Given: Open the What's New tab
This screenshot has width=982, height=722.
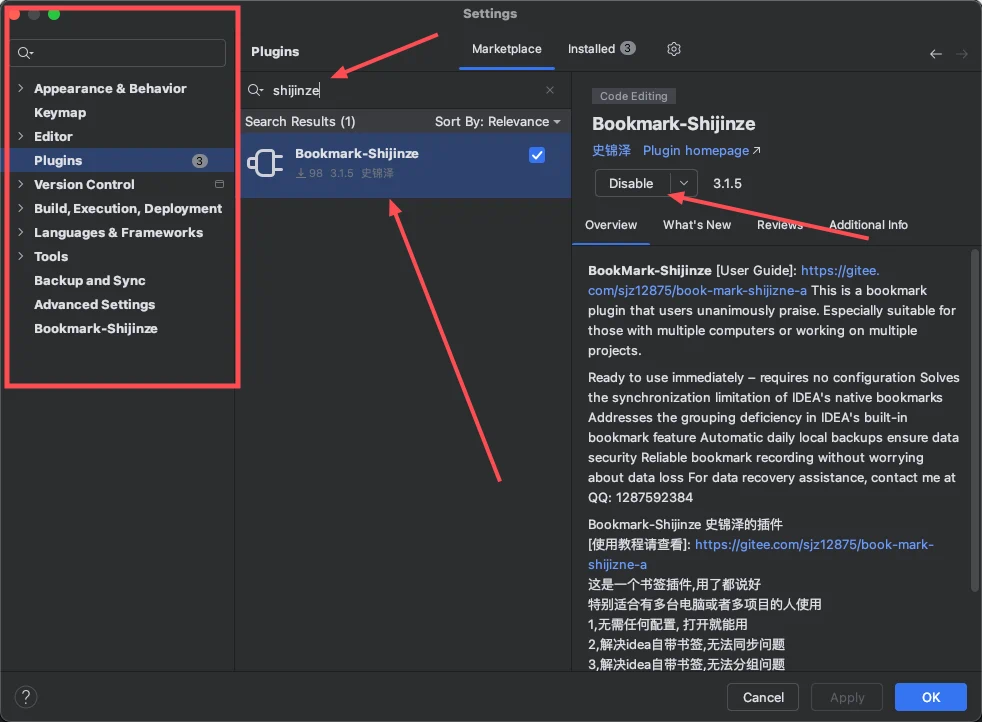Looking at the screenshot, I should coord(696,225).
